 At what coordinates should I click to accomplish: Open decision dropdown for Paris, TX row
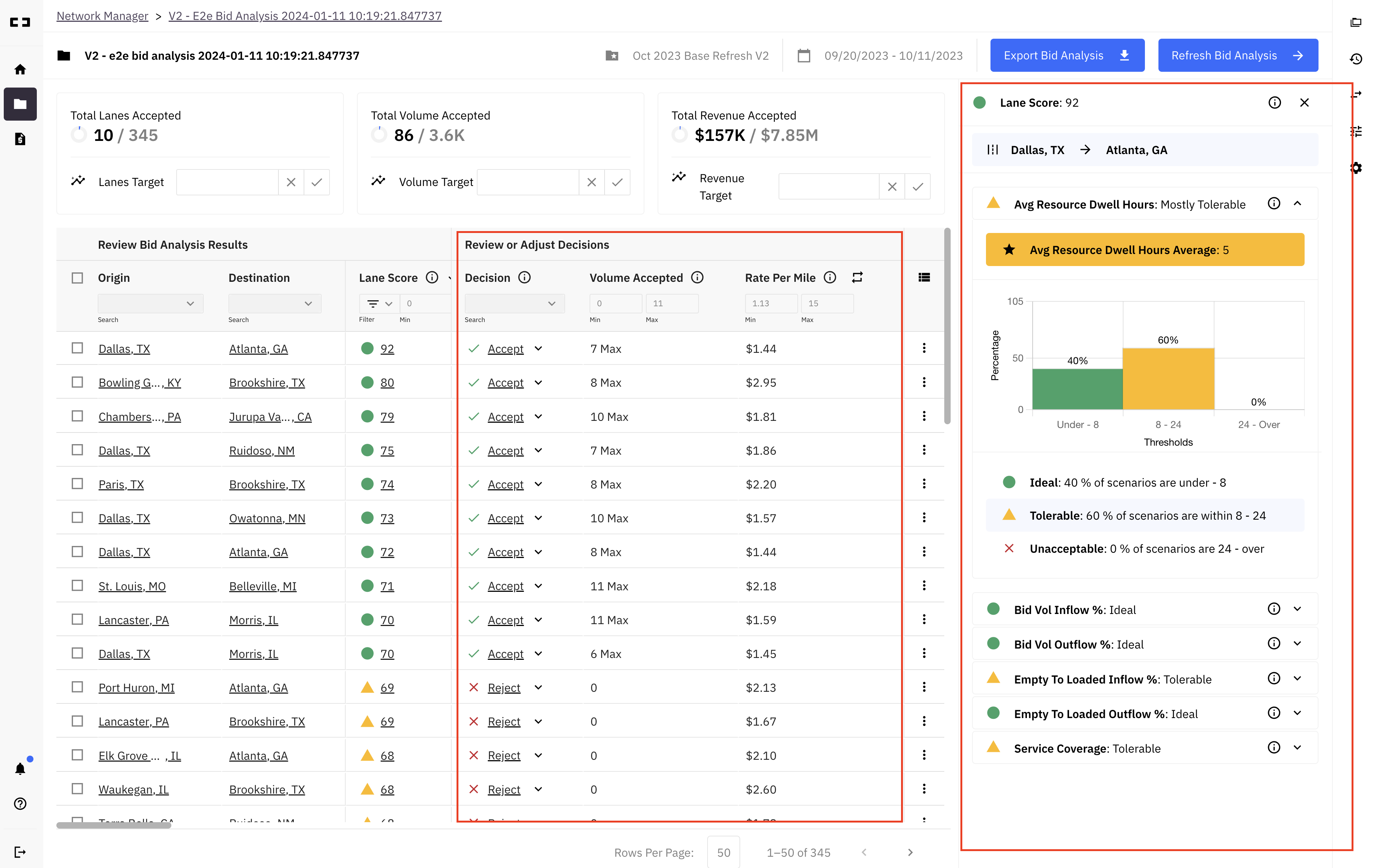[x=538, y=484]
